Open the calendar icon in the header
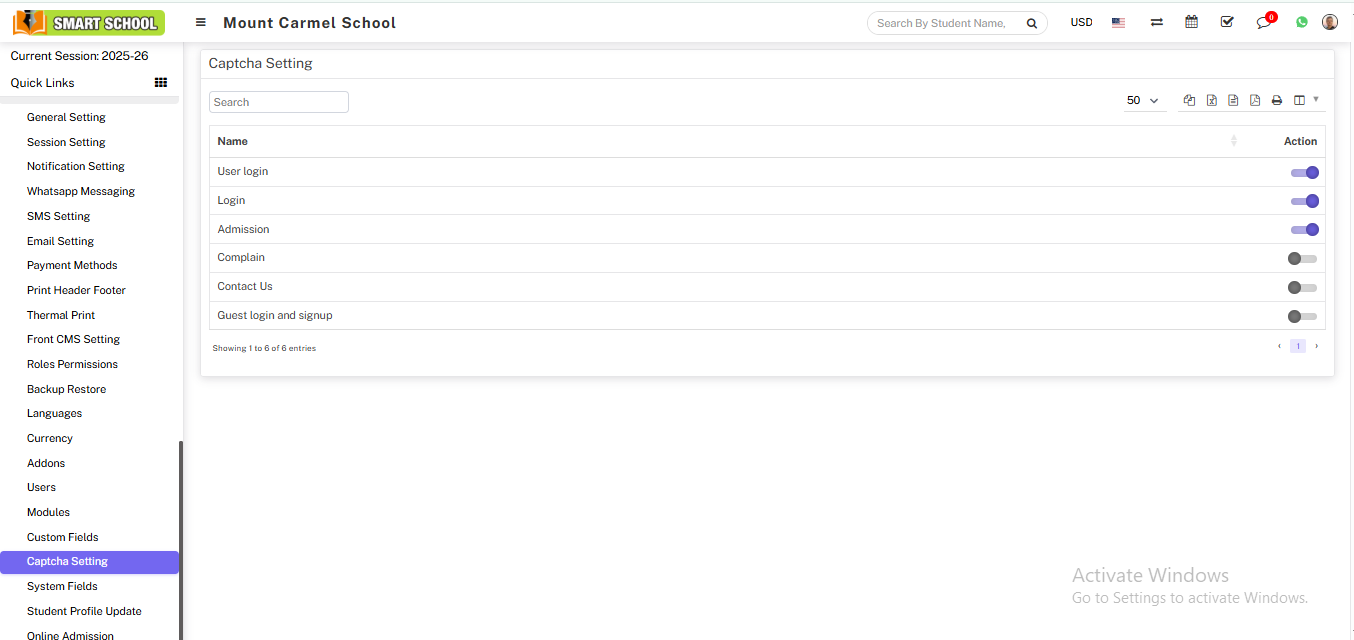 (x=1191, y=22)
